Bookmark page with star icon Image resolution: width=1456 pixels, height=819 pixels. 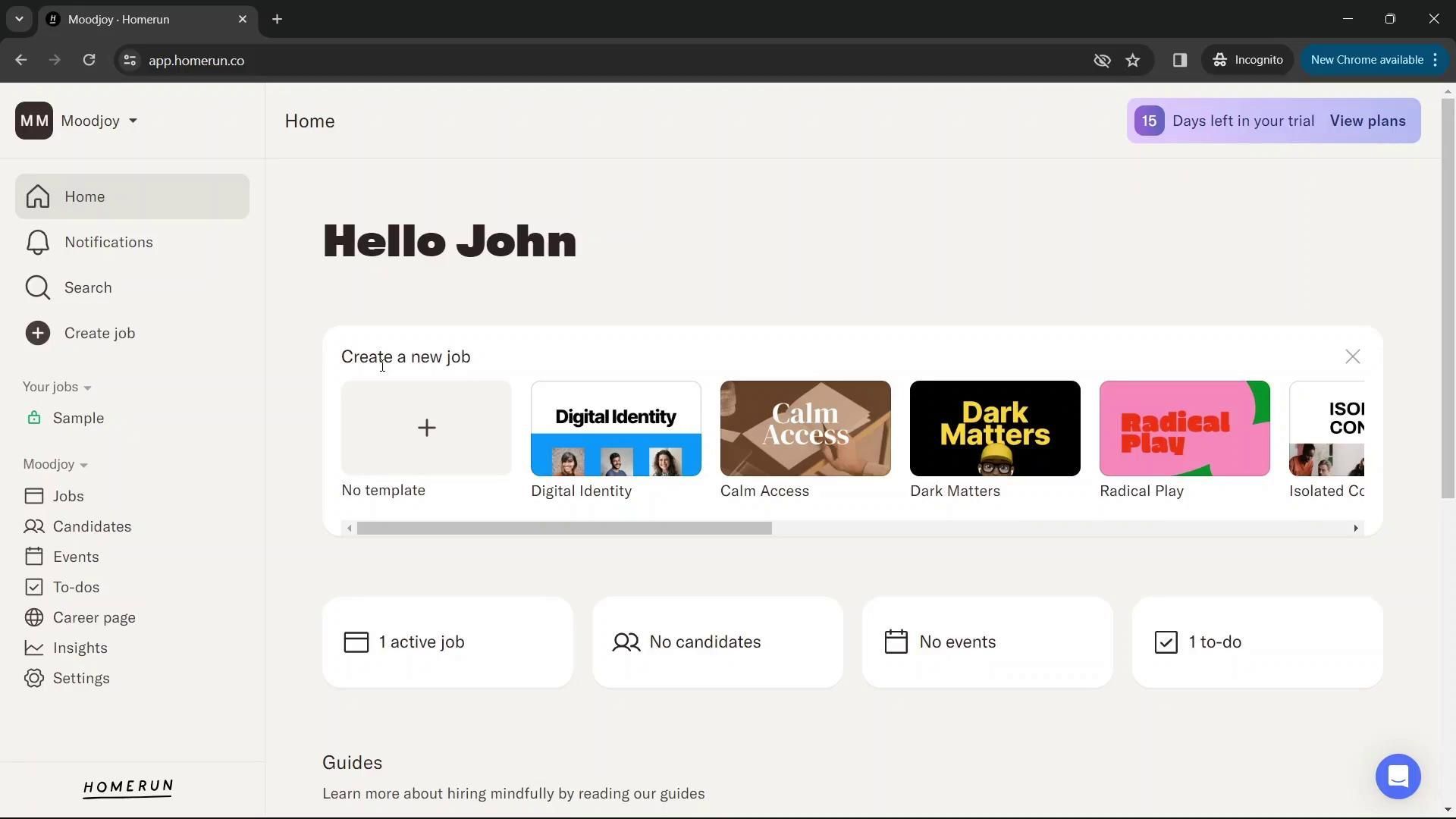point(1133,61)
